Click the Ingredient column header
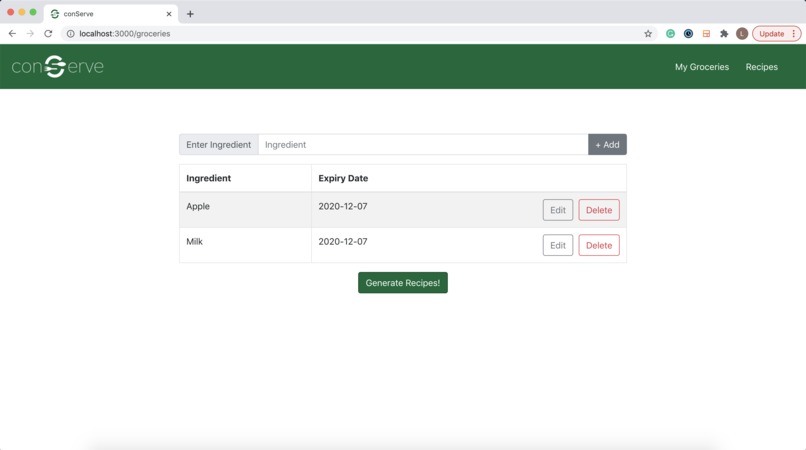The height and width of the screenshot is (450, 806). (208, 178)
